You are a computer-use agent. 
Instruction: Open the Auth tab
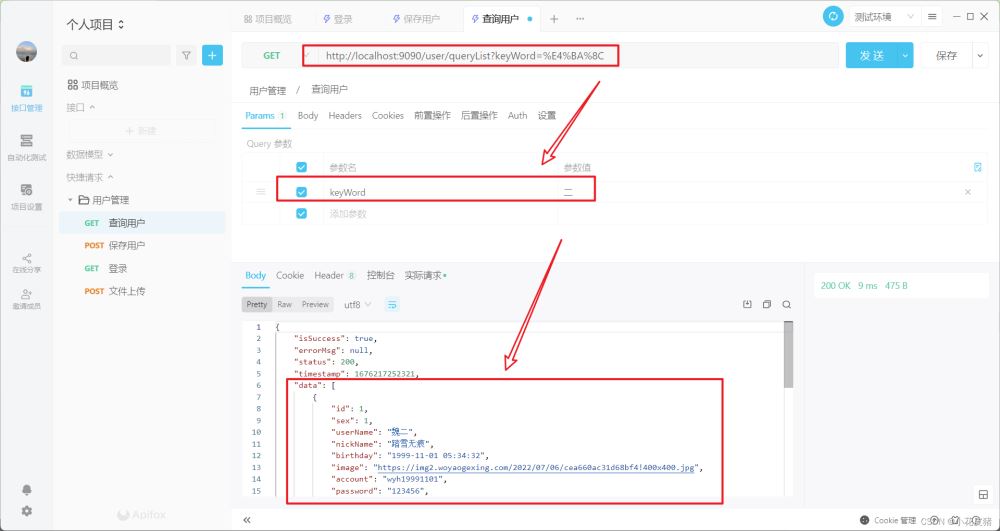point(517,115)
